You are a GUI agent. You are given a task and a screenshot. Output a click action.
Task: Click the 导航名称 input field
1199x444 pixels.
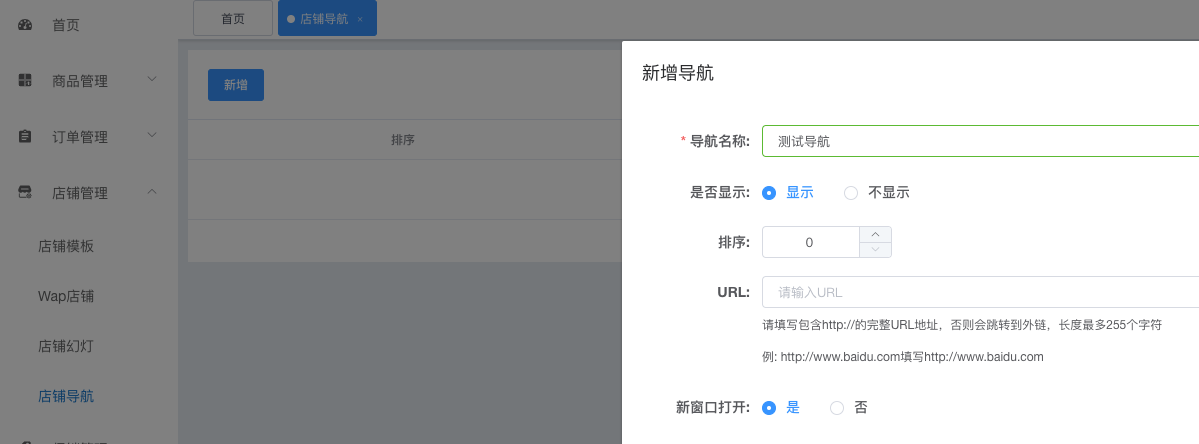click(x=980, y=141)
